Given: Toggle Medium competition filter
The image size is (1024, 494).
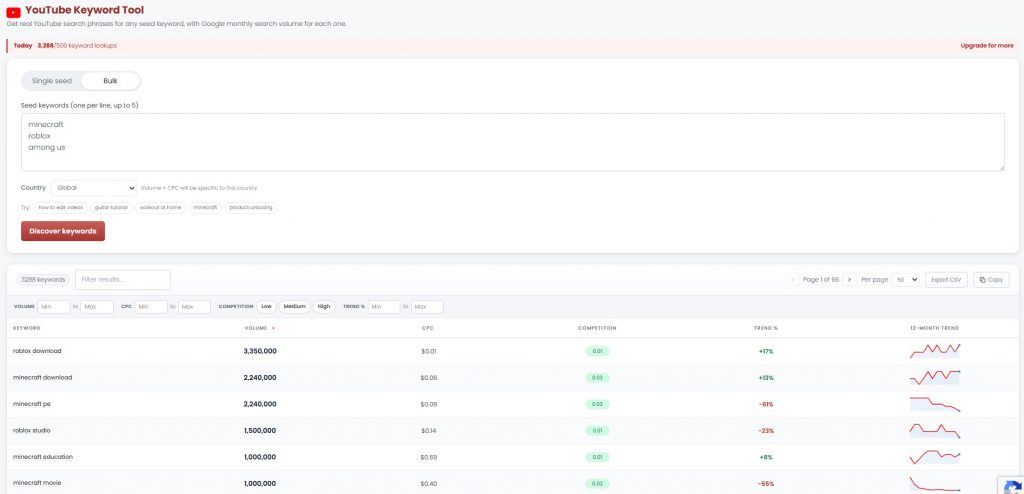Looking at the screenshot, I should pos(295,306).
